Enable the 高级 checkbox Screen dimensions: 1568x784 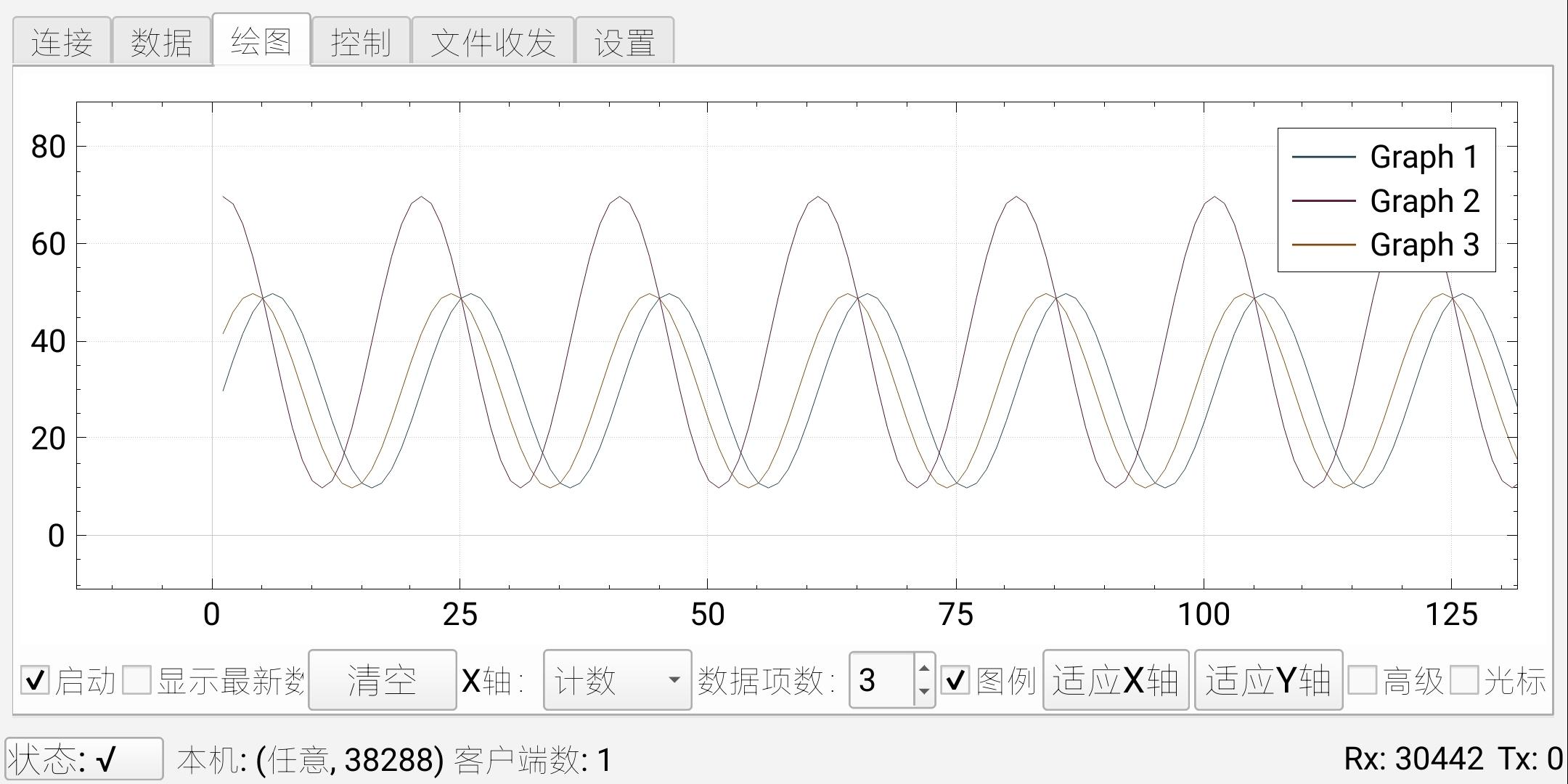tap(1362, 680)
